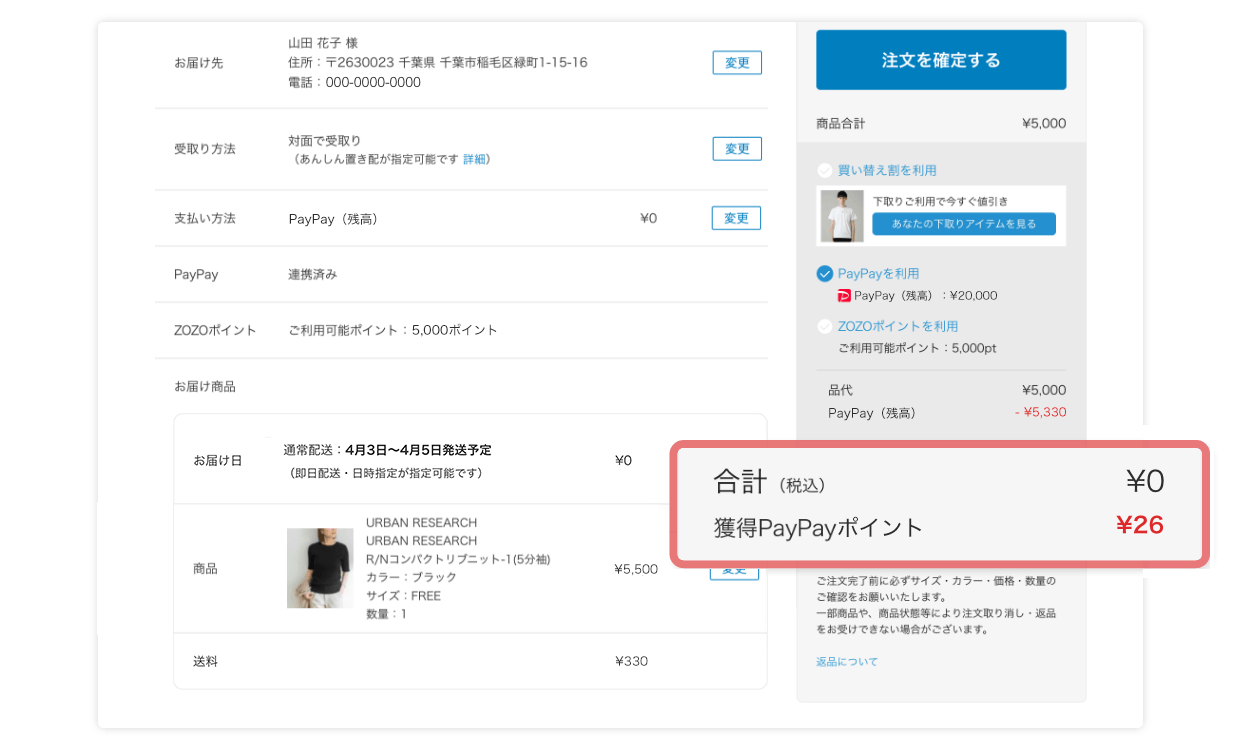
Task: Open the 詳細 link for あんしん置き配
Action: pyautogui.click(x=475, y=159)
